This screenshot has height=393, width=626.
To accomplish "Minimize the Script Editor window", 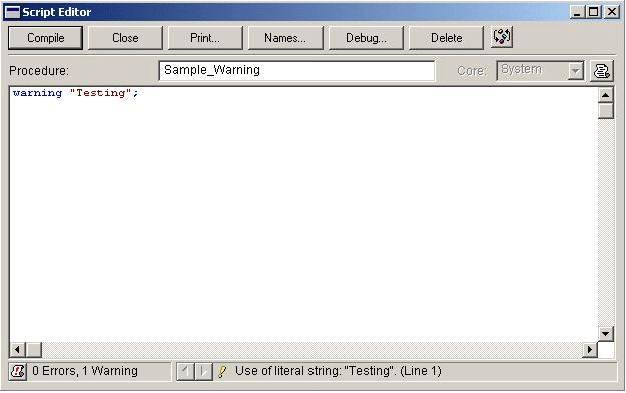I will point(577,12).
